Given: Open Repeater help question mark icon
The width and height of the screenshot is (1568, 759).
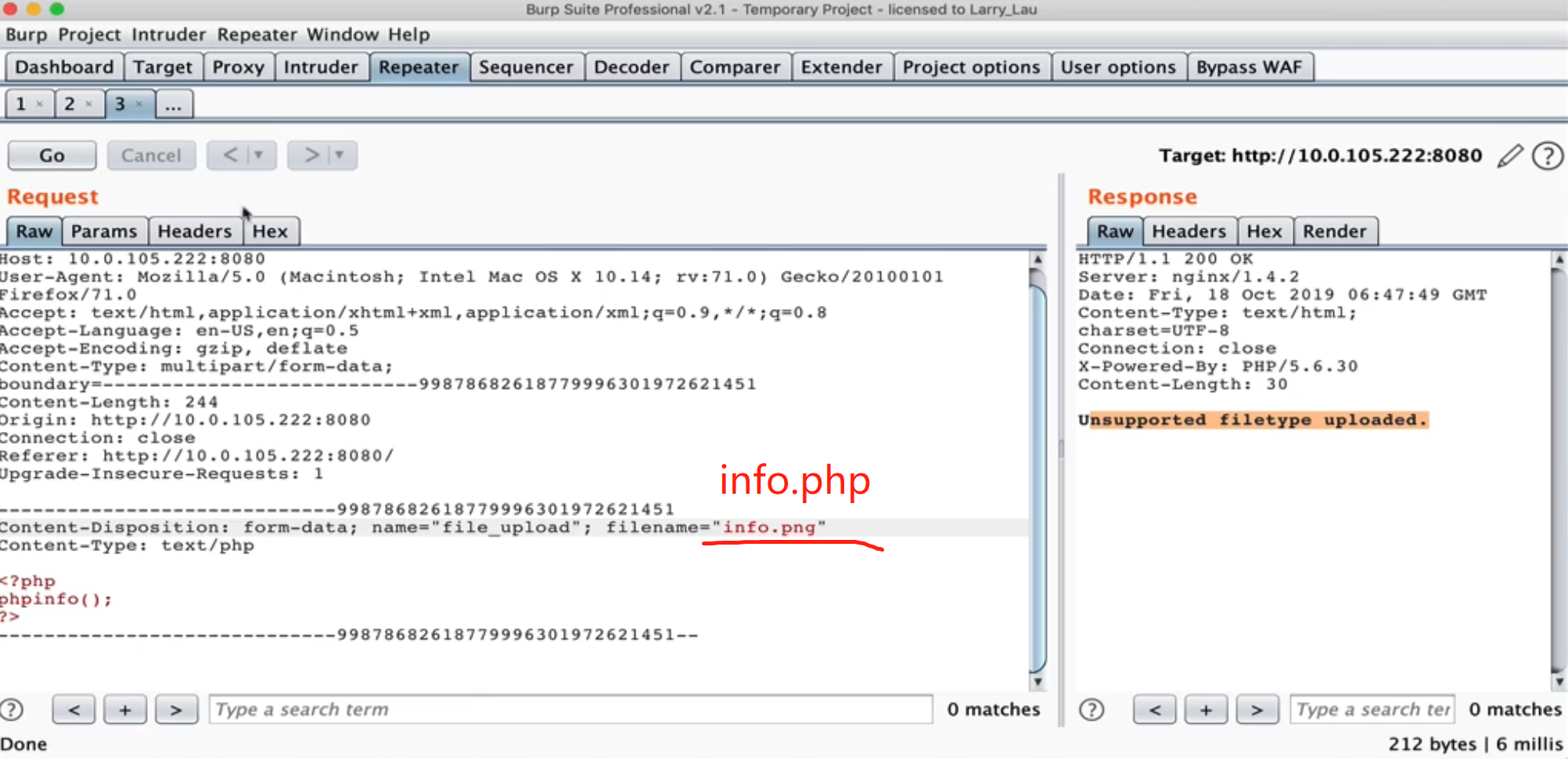Looking at the screenshot, I should point(1548,156).
